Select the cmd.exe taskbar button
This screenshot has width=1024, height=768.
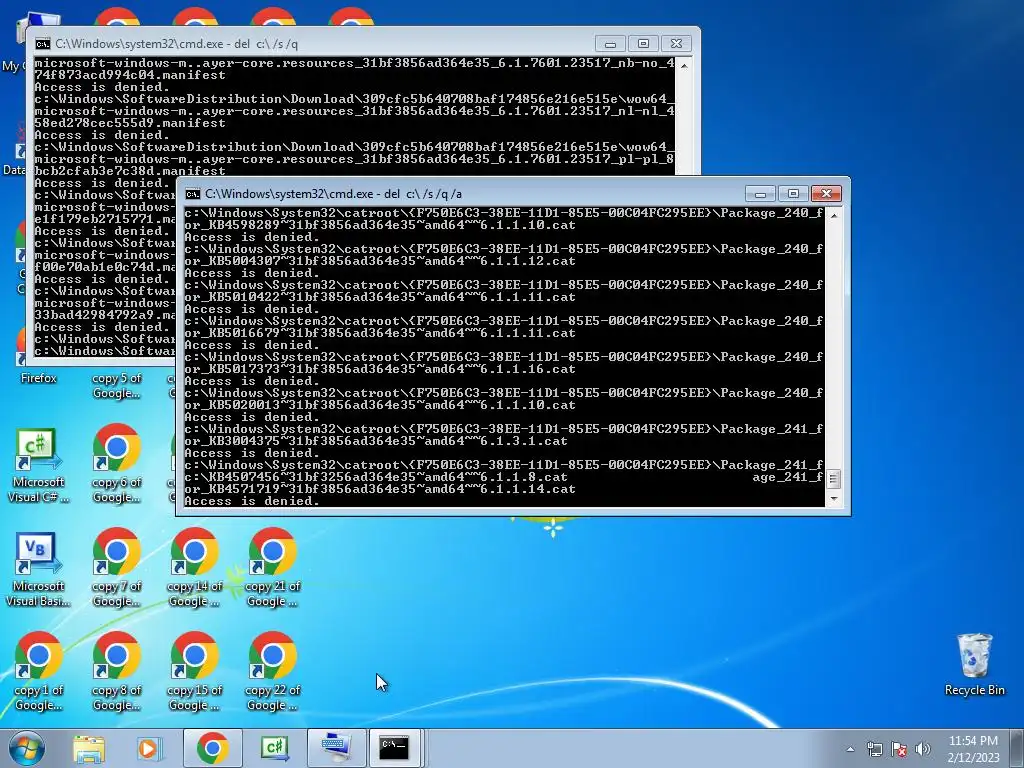point(394,748)
